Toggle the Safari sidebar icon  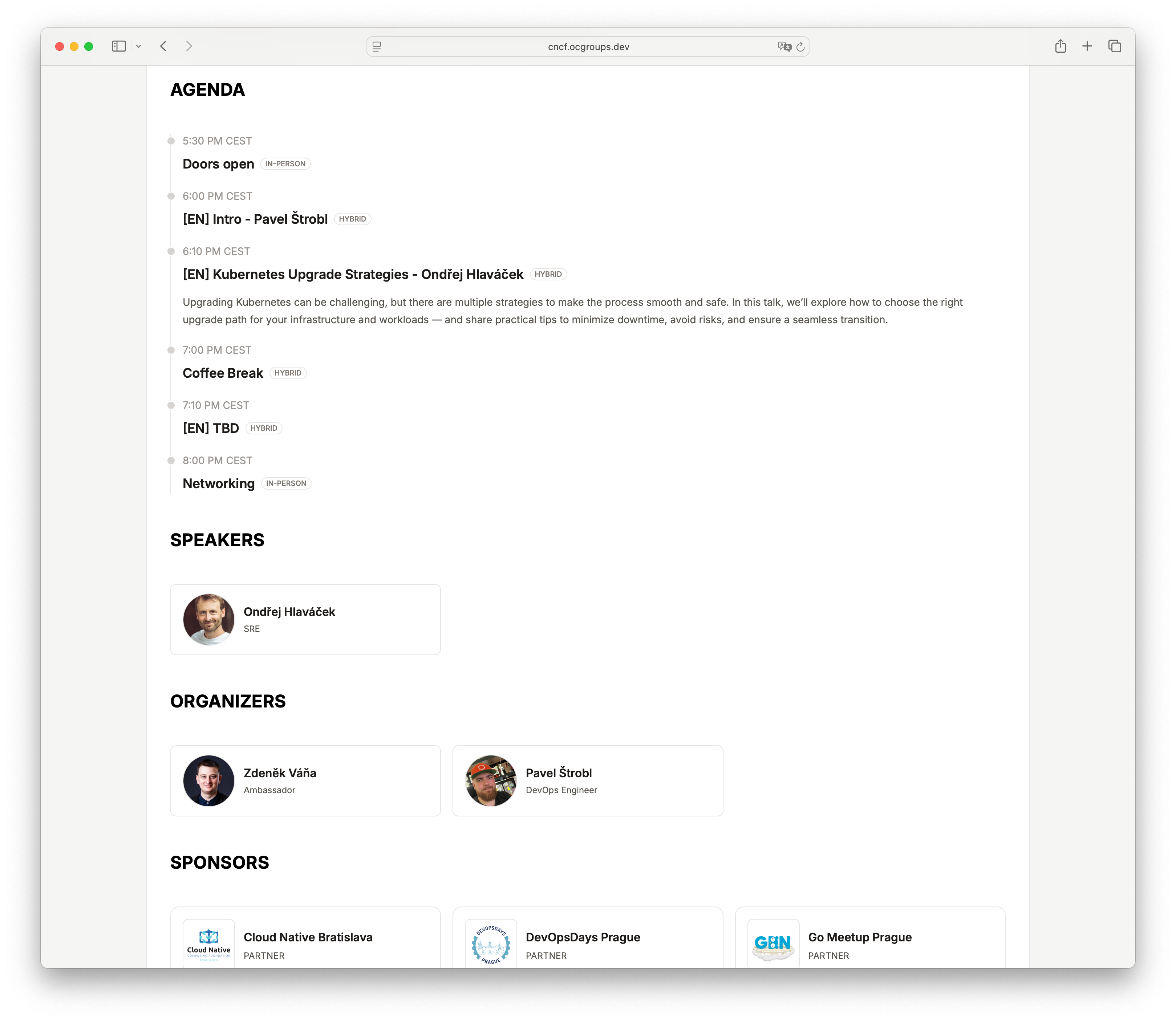pos(119,46)
